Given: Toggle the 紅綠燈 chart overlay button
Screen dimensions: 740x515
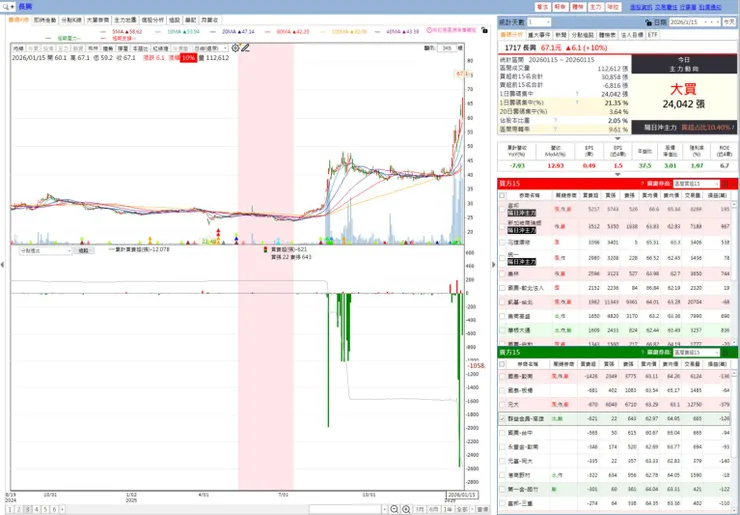Looking at the screenshot, I should (x=160, y=48).
